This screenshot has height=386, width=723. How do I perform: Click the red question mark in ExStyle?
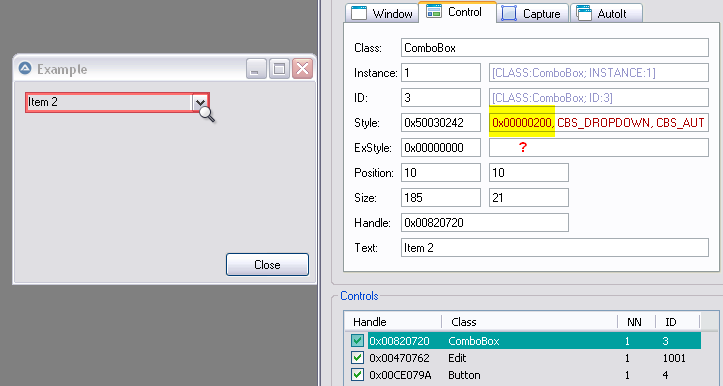[x=522, y=148]
